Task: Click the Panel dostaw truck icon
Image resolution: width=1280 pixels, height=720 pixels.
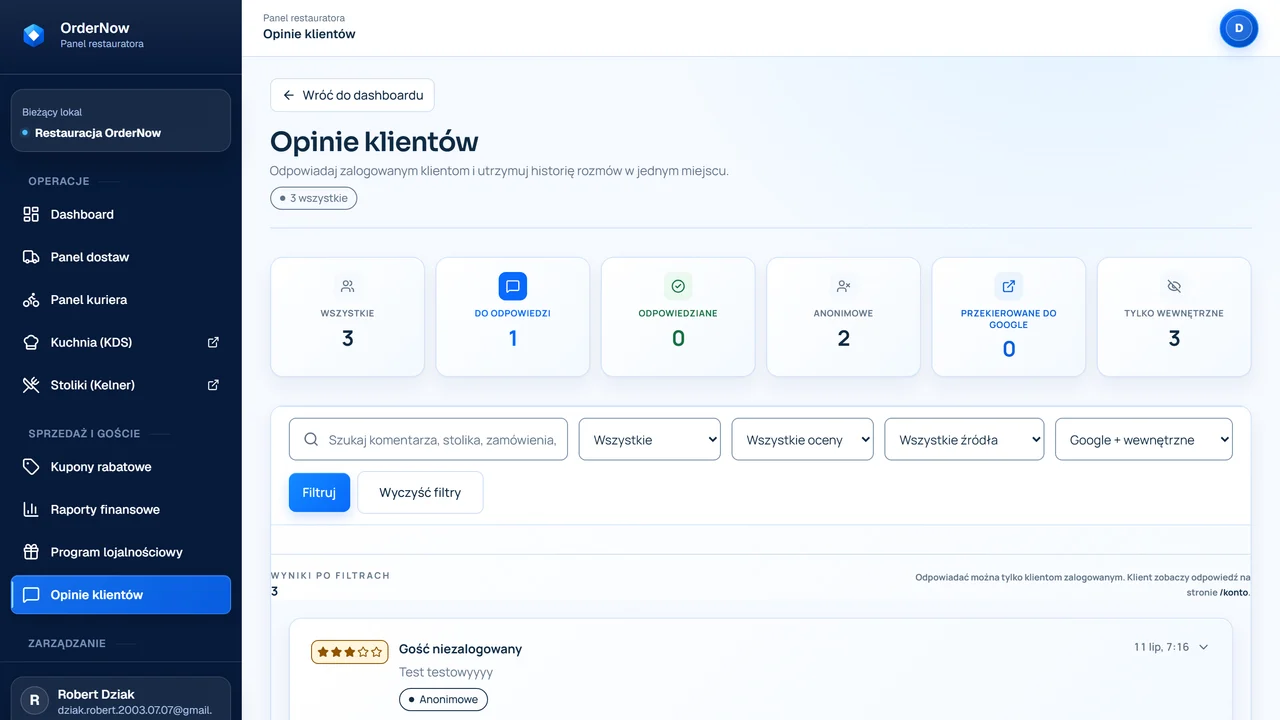Action: coord(31,257)
